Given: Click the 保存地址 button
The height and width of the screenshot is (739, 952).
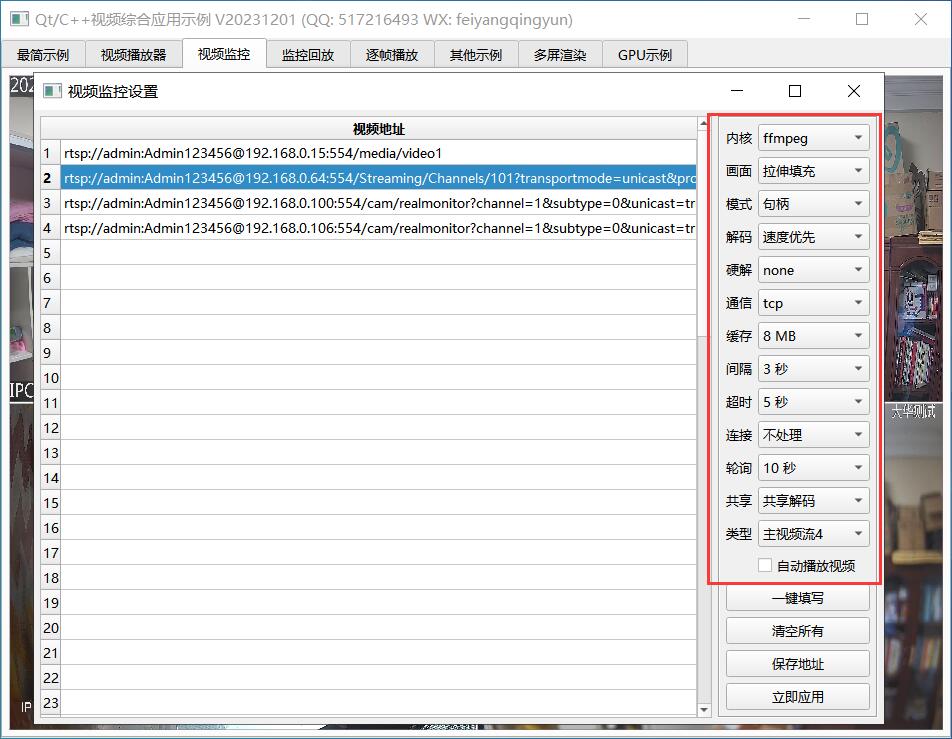Looking at the screenshot, I should tap(797, 664).
